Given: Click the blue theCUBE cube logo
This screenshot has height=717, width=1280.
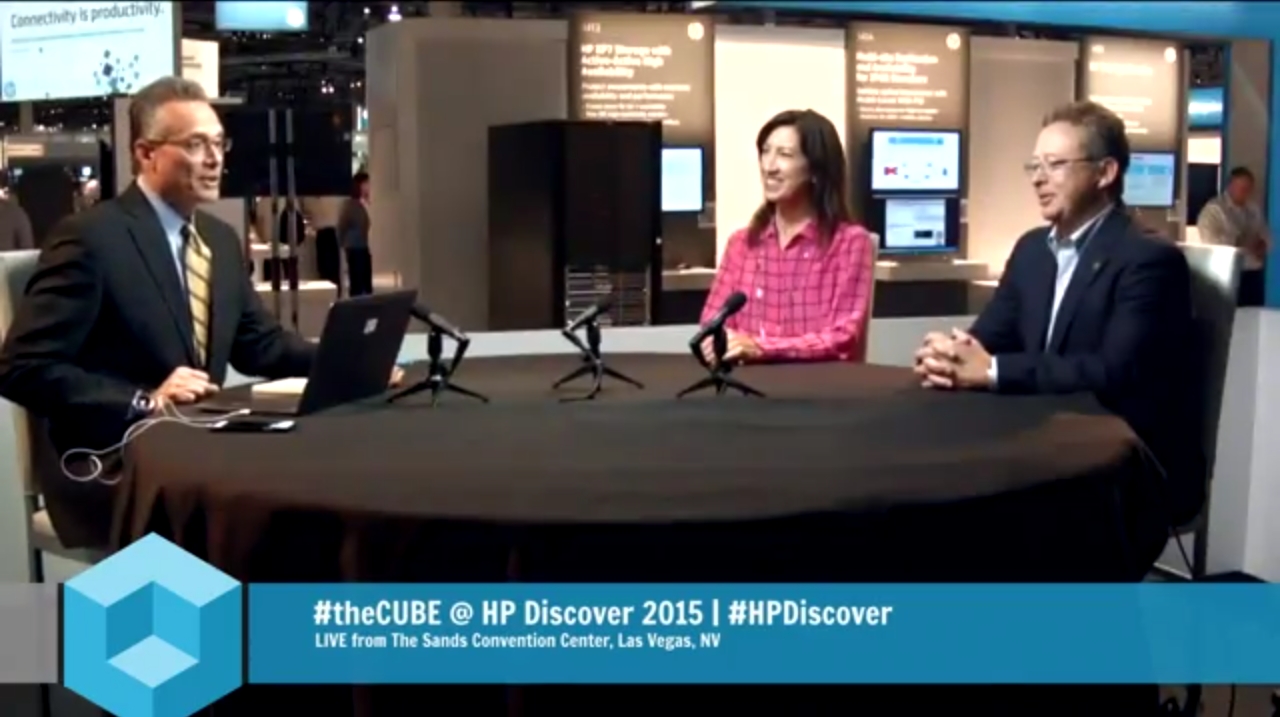Looking at the screenshot, I should pyautogui.click(x=152, y=627).
